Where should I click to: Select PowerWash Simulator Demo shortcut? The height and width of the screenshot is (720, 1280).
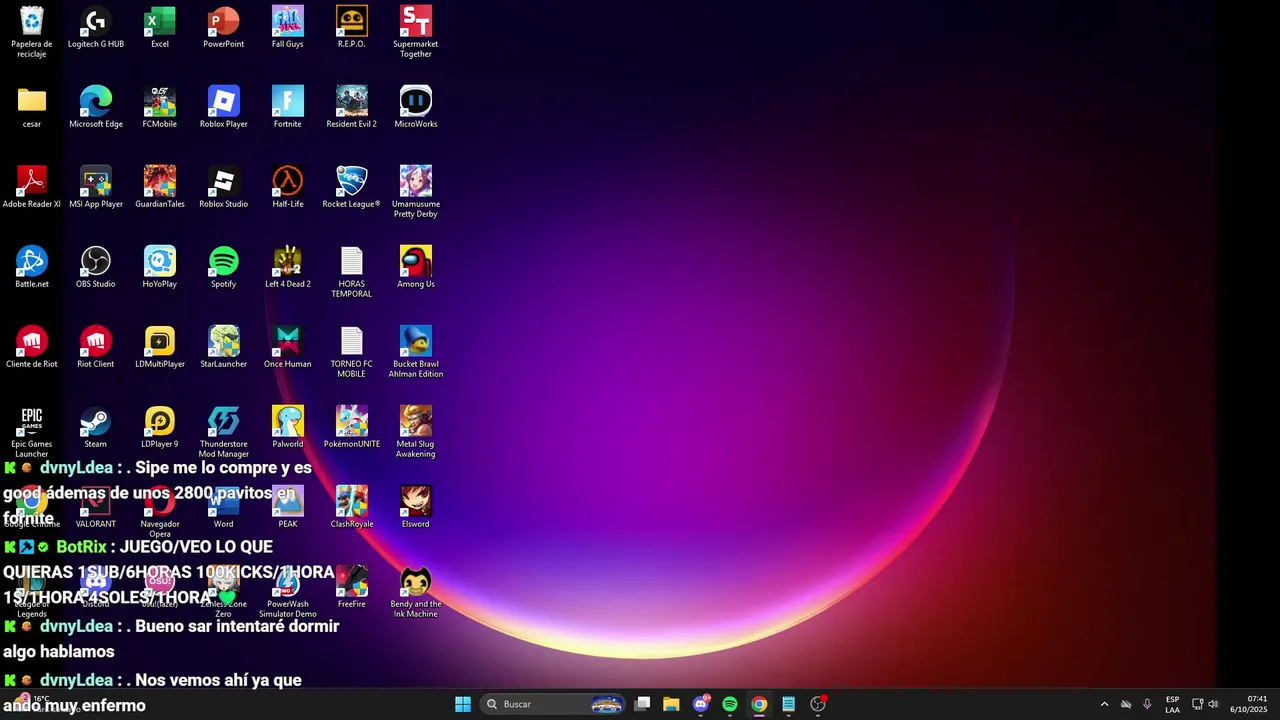[288, 591]
